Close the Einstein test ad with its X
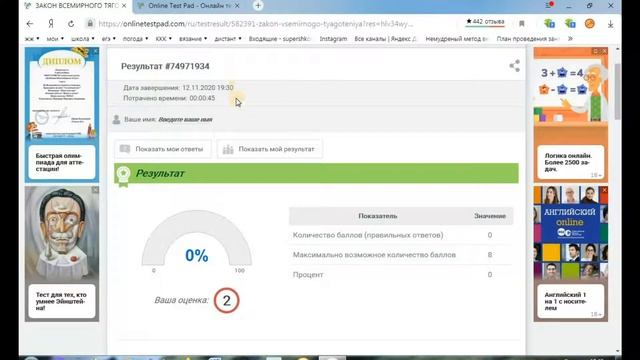This screenshot has height=360, width=640. (95, 190)
